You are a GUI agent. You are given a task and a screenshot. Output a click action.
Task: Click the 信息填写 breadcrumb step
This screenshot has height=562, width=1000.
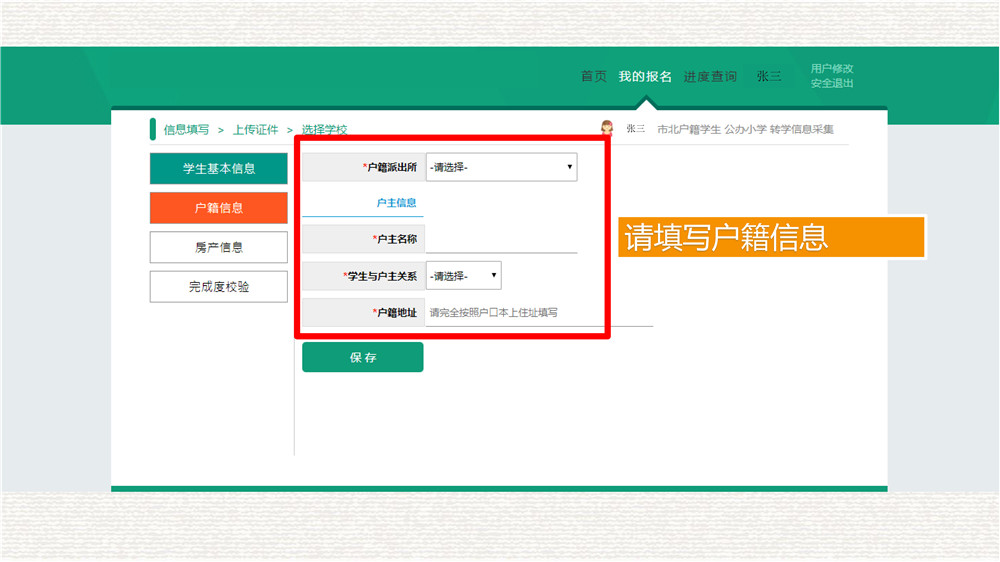pyautogui.click(x=187, y=130)
